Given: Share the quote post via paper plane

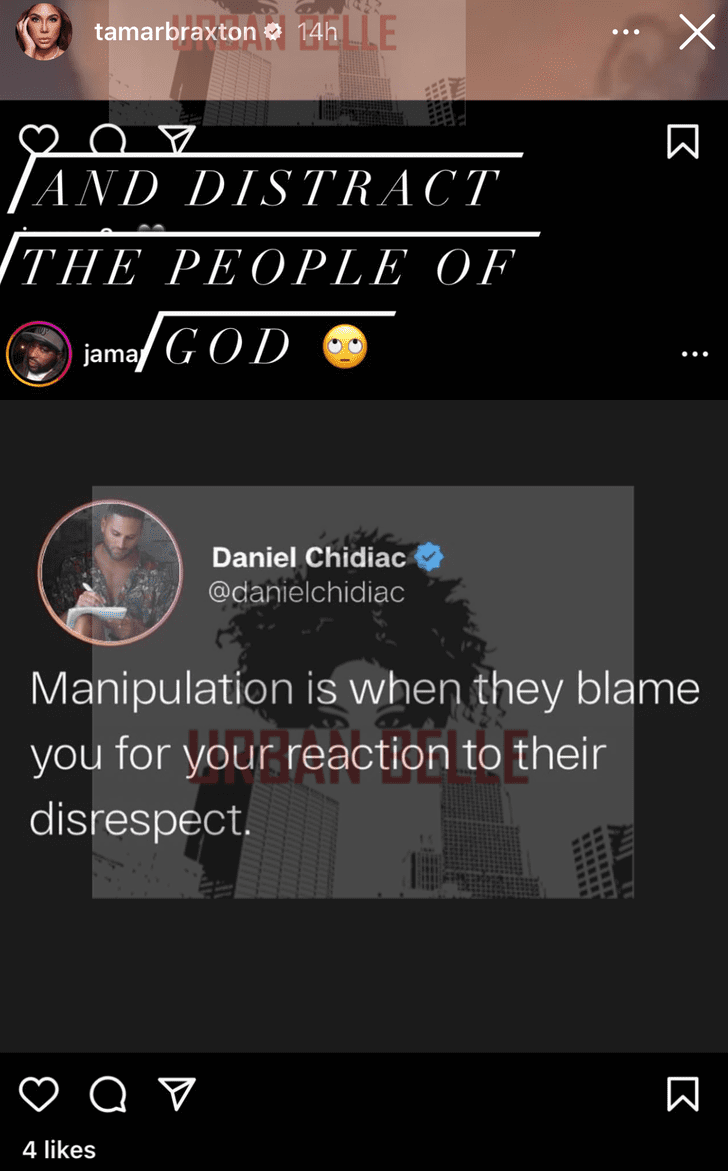Looking at the screenshot, I should [x=177, y=1094].
